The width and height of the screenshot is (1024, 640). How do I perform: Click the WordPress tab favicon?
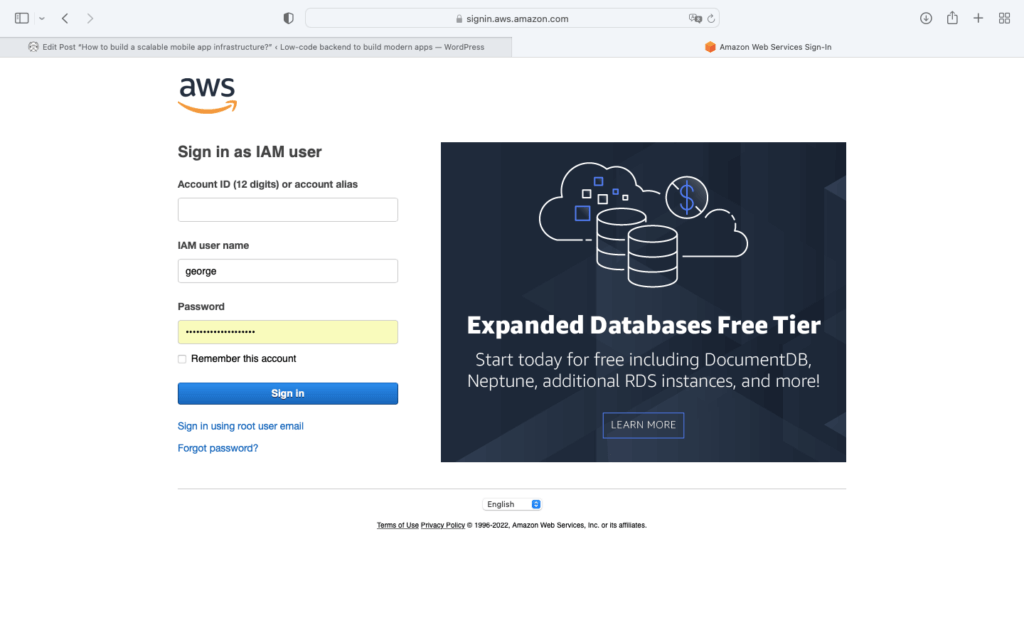click(33, 47)
